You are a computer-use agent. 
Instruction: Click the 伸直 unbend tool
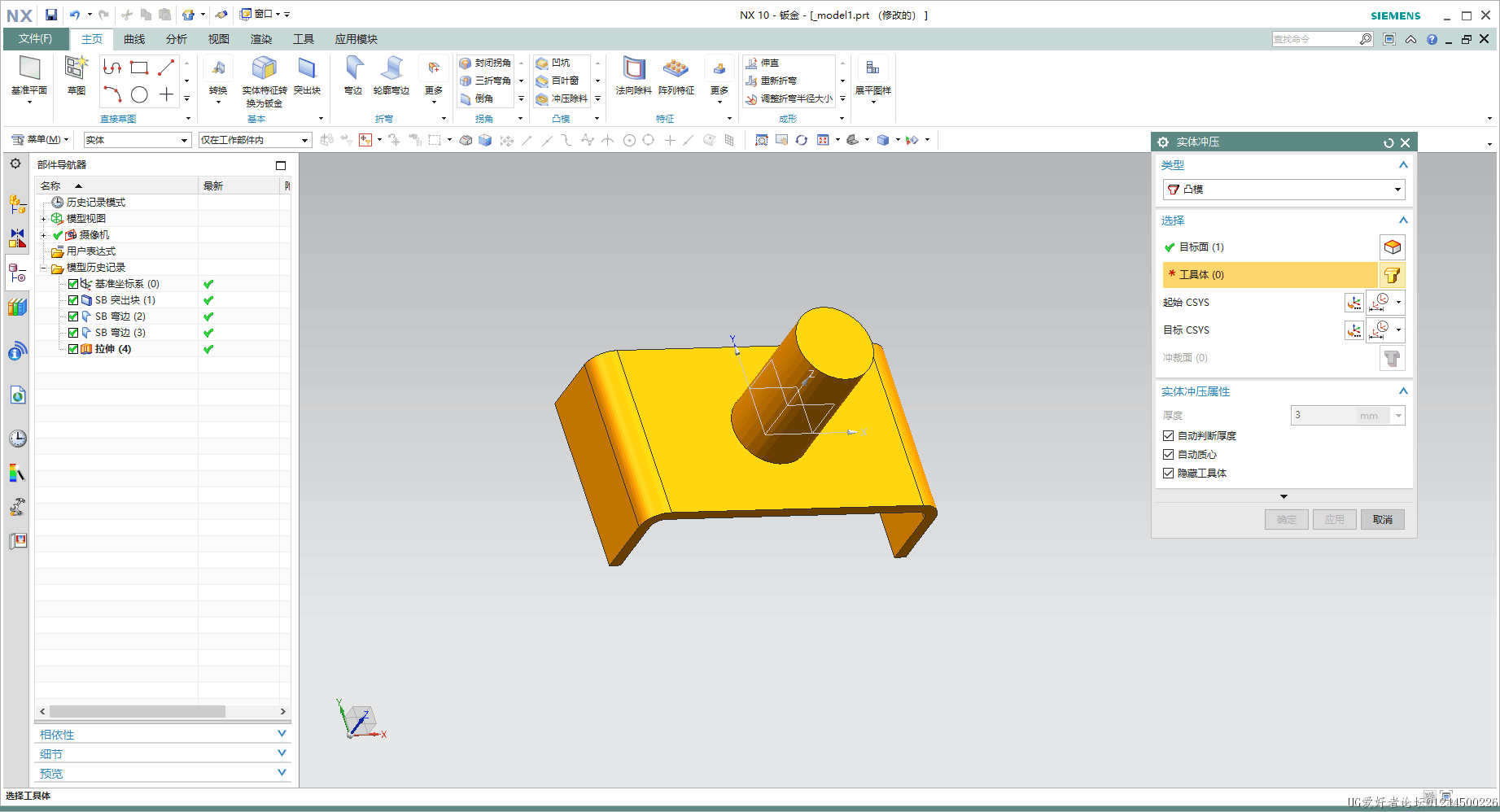coord(763,63)
